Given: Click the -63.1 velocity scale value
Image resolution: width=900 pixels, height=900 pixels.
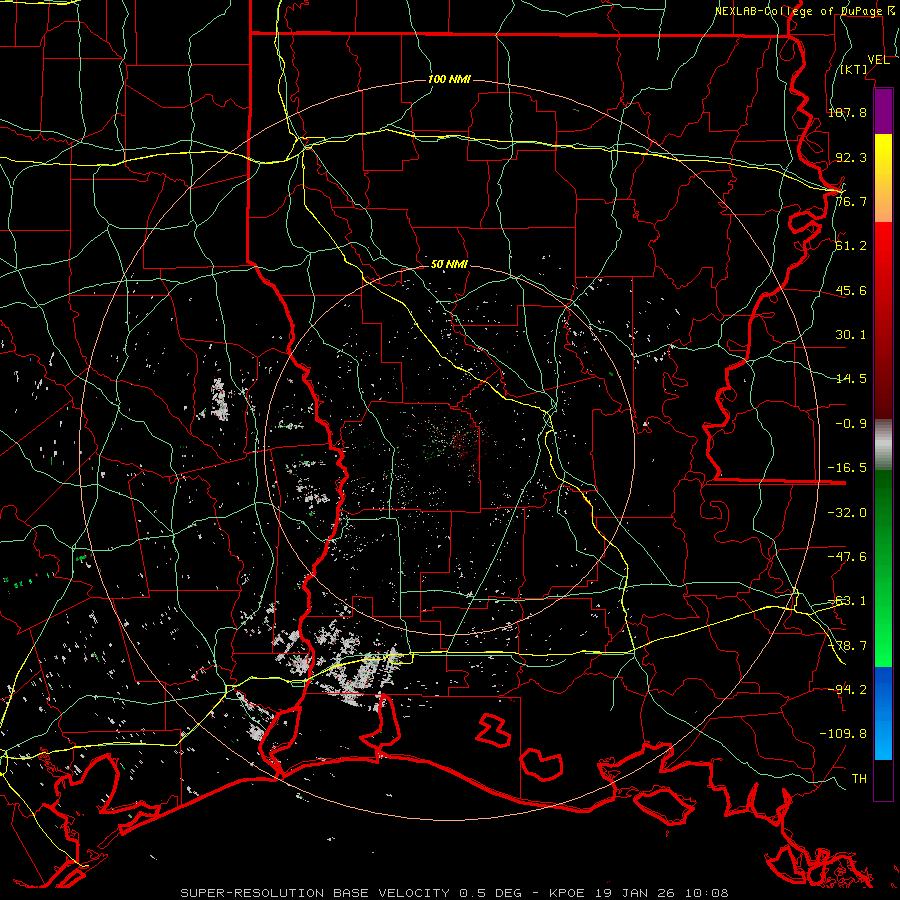Looking at the screenshot, I should tap(847, 601).
